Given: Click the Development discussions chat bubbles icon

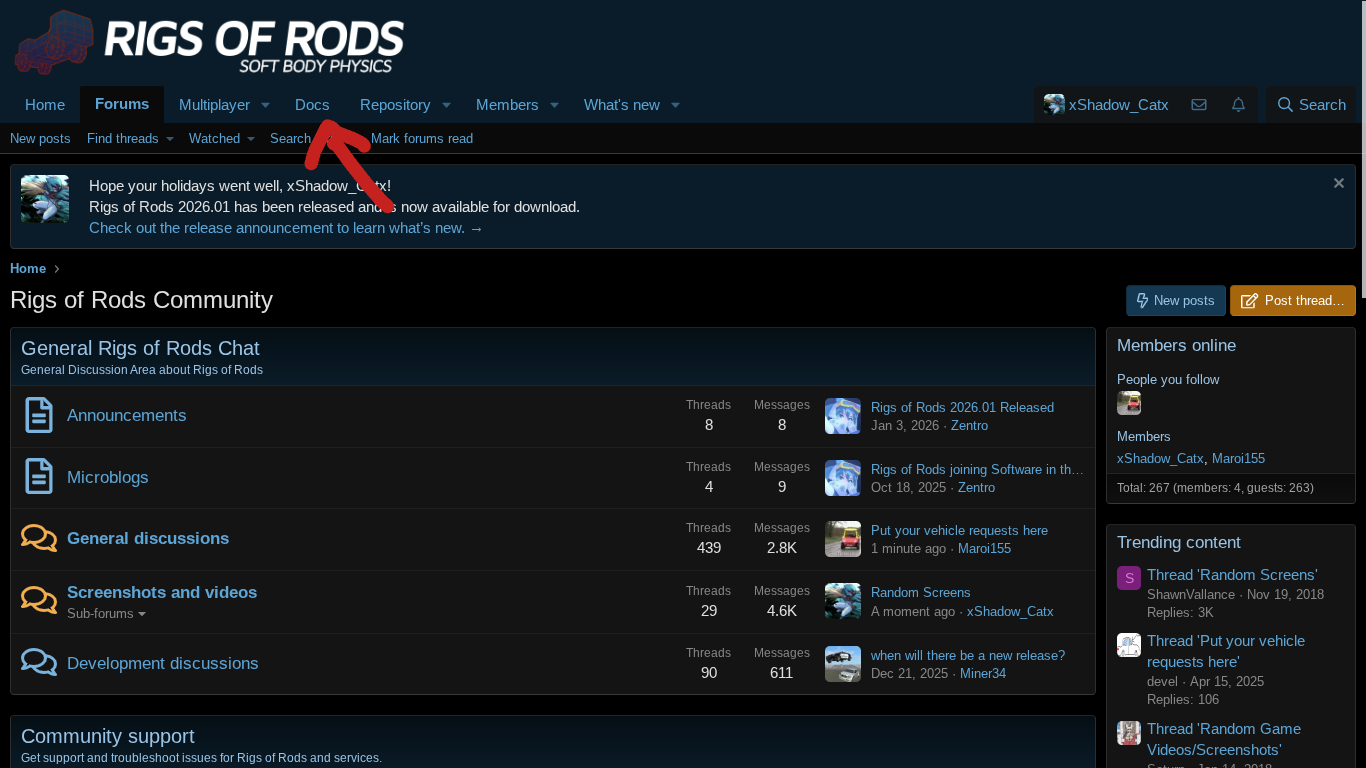Looking at the screenshot, I should pos(39,662).
